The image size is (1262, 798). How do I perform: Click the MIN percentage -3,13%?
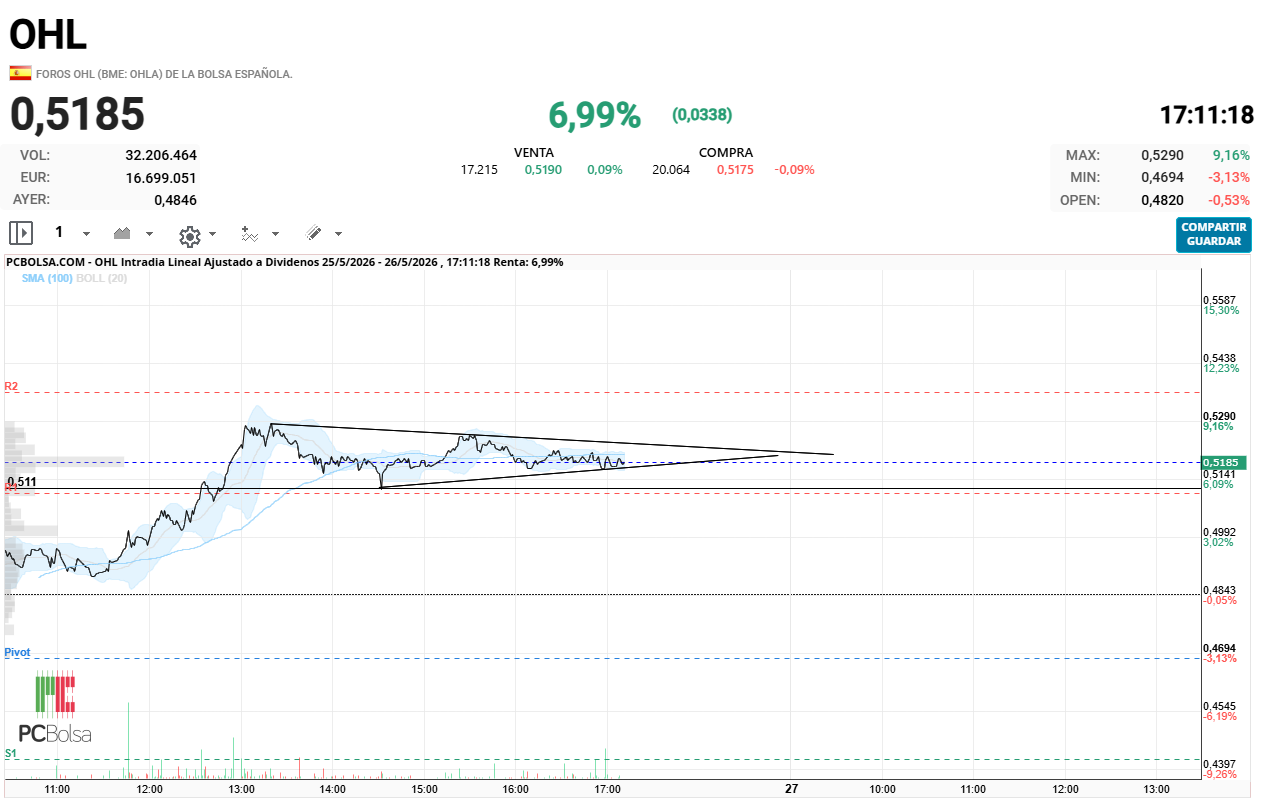[1227, 177]
